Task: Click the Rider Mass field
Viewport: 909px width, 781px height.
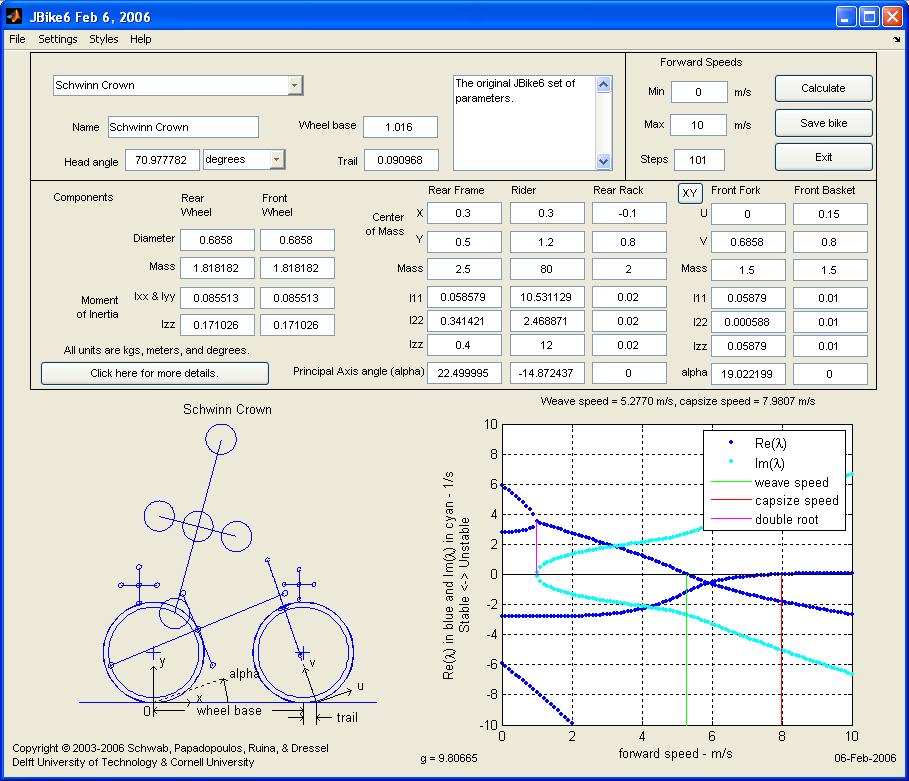Action: (x=546, y=269)
